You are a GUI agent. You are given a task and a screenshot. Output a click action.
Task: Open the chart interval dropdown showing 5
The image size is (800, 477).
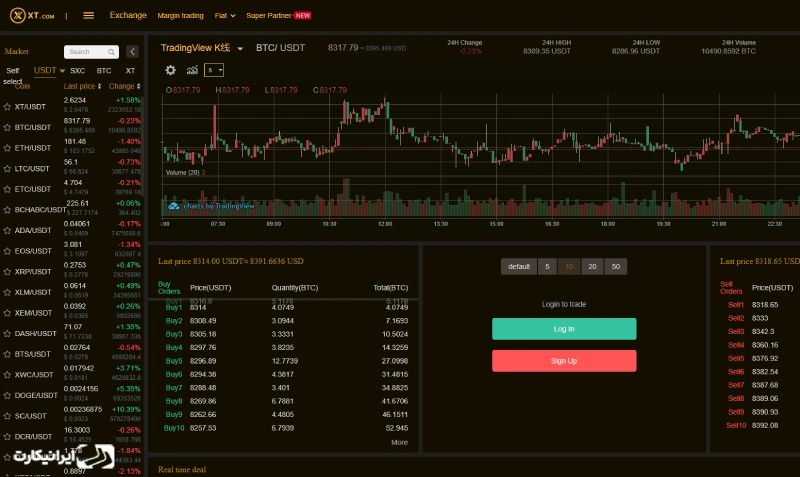214,70
